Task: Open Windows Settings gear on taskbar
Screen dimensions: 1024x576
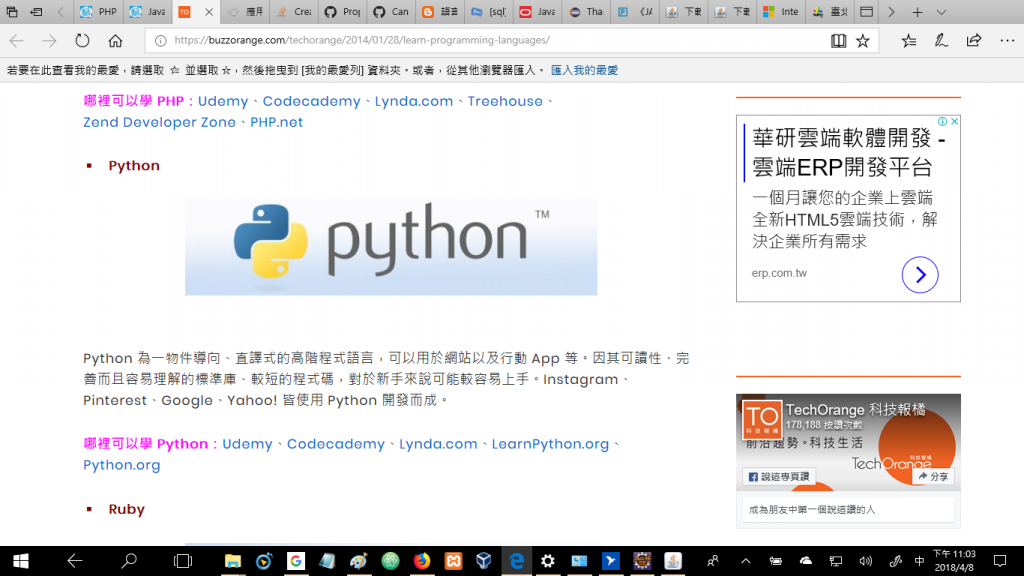Action: pyautogui.click(x=547, y=561)
